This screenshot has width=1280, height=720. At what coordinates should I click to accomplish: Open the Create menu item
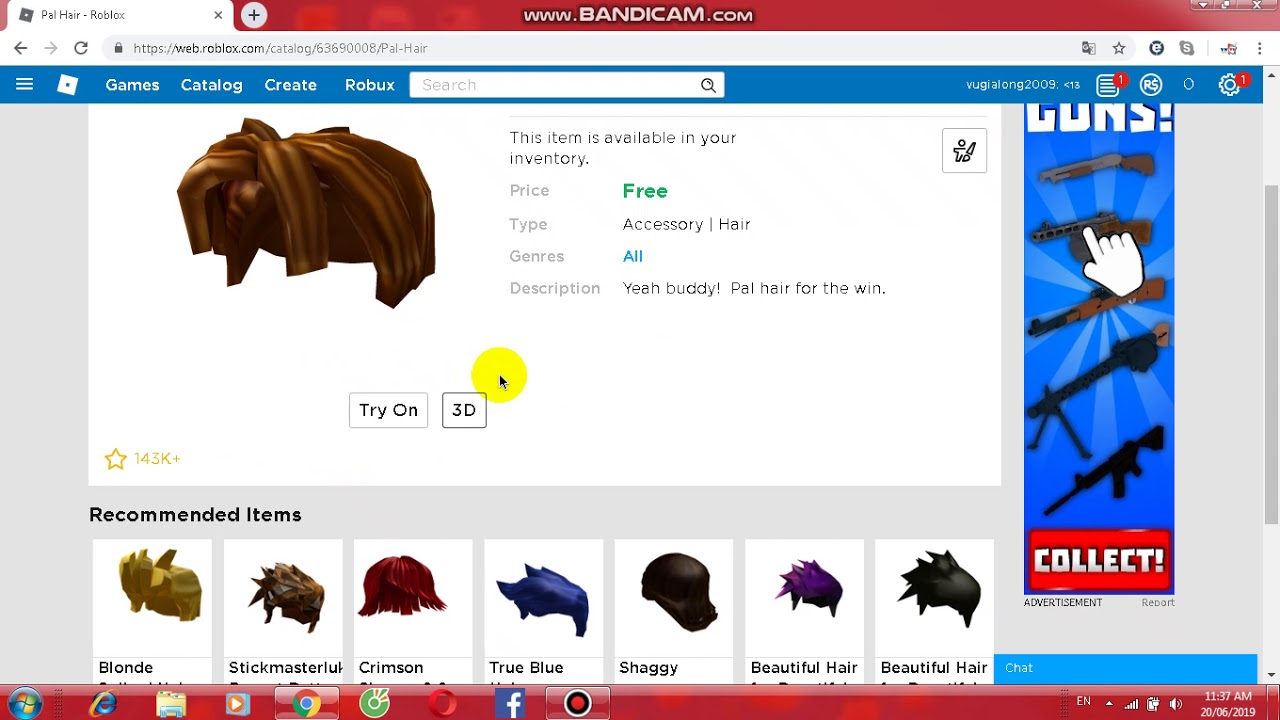click(290, 85)
